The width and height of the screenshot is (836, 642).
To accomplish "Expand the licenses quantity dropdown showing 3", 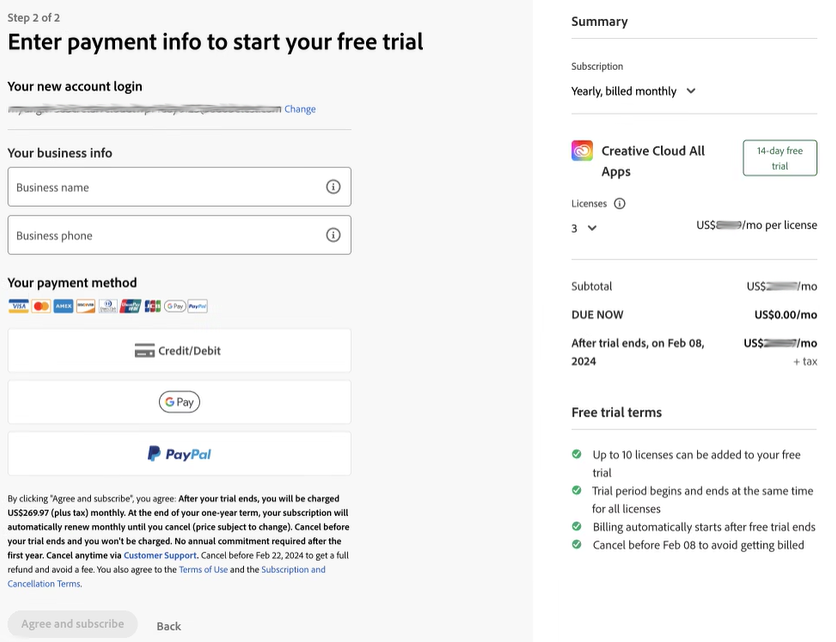I will tap(584, 228).
